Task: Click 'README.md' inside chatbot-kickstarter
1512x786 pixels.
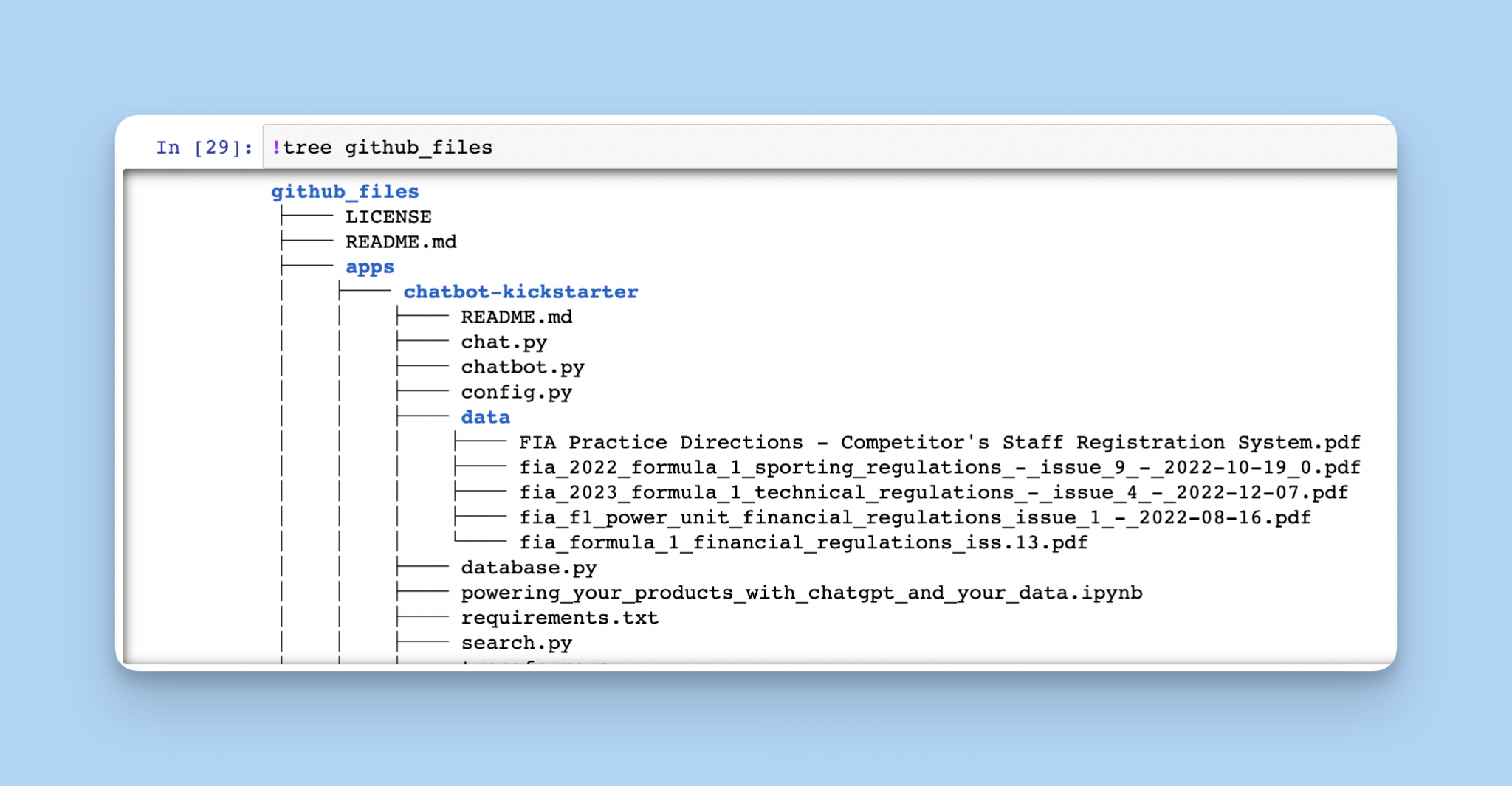Action: pyautogui.click(x=517, y=317)
